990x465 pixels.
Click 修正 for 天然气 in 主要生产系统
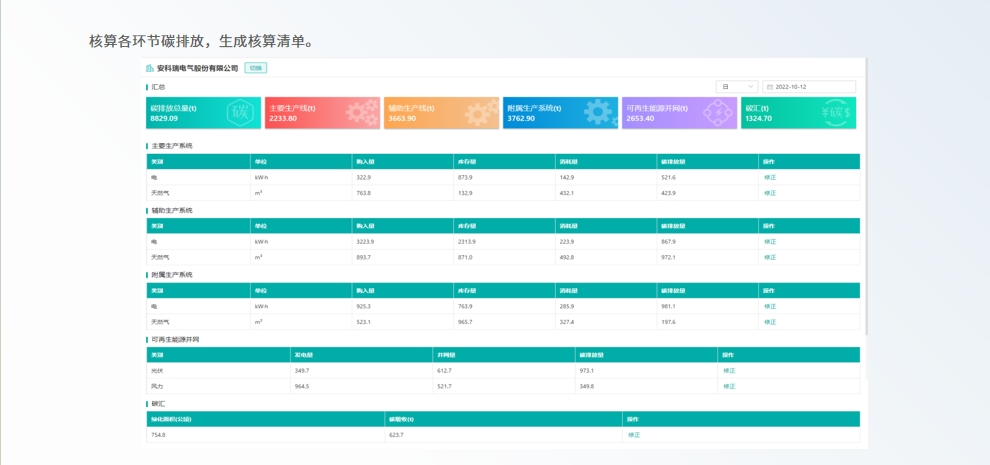(769, 193)
